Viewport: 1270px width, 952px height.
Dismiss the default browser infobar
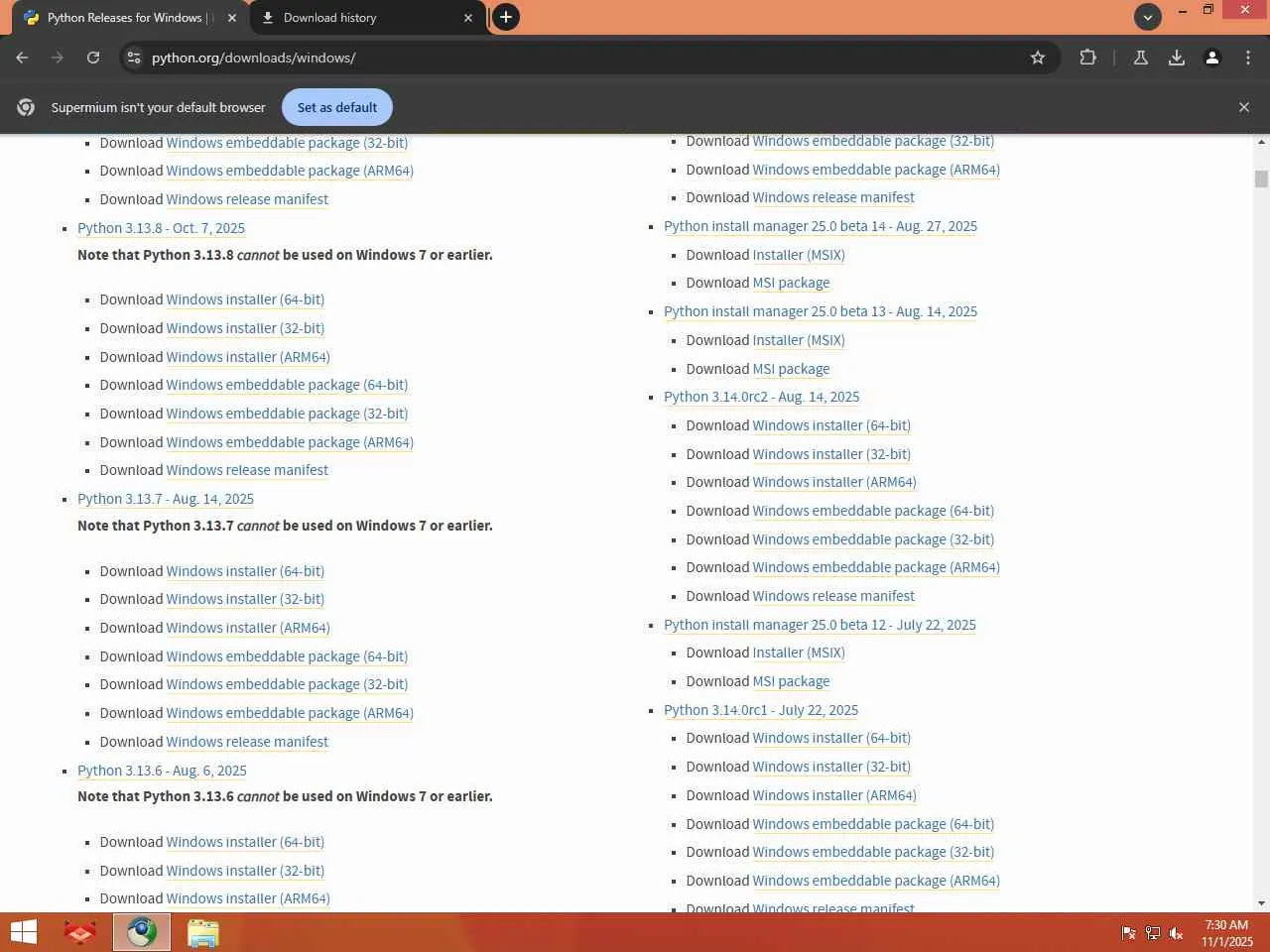coord(1244,107)
